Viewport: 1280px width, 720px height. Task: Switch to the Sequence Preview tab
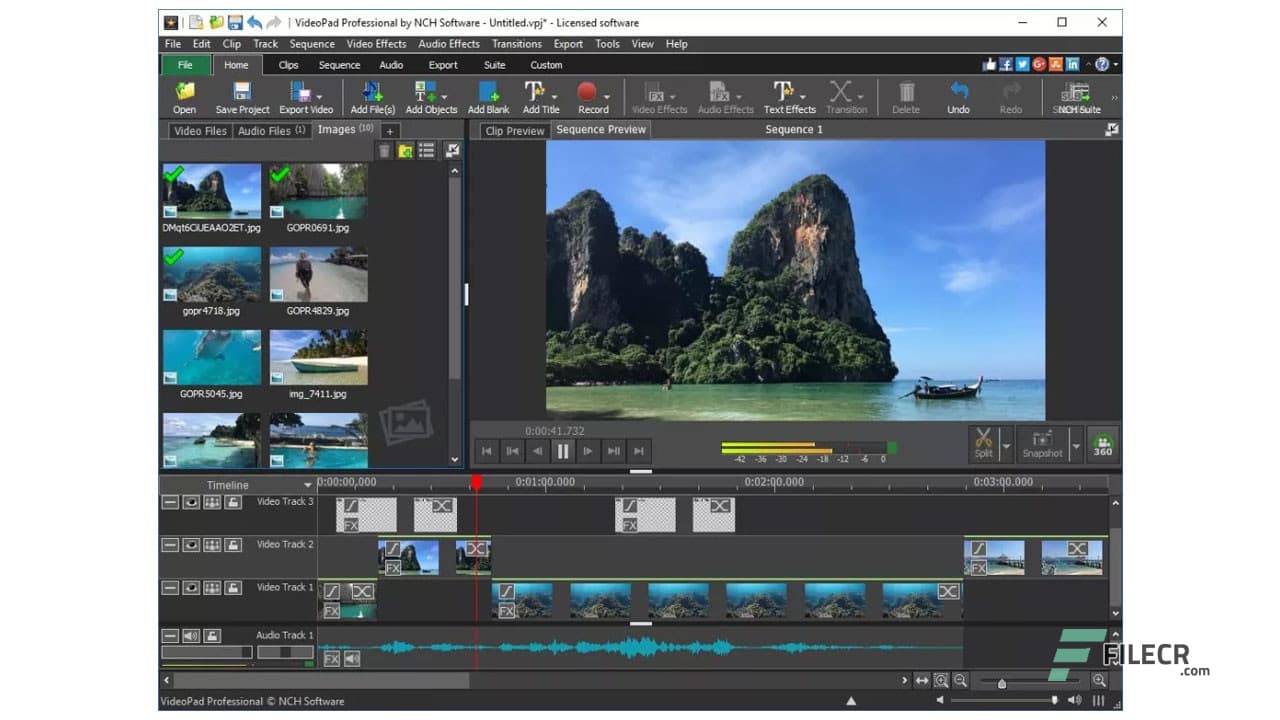coord(600,129)
